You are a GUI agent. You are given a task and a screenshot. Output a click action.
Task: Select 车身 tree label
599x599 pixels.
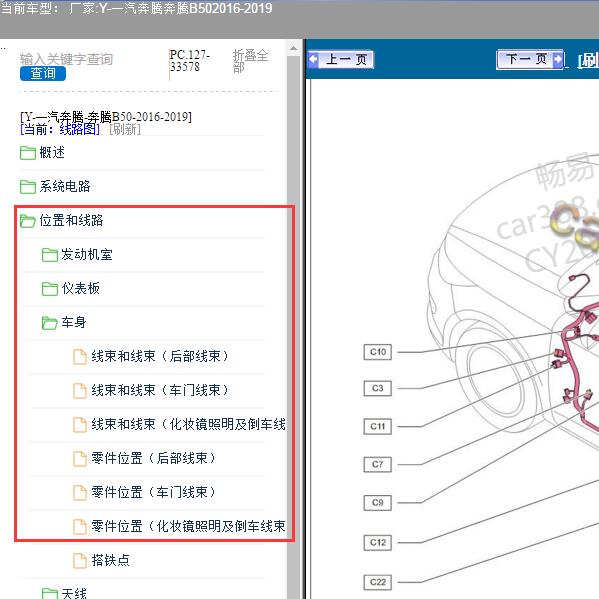click(x=74, y=322)
